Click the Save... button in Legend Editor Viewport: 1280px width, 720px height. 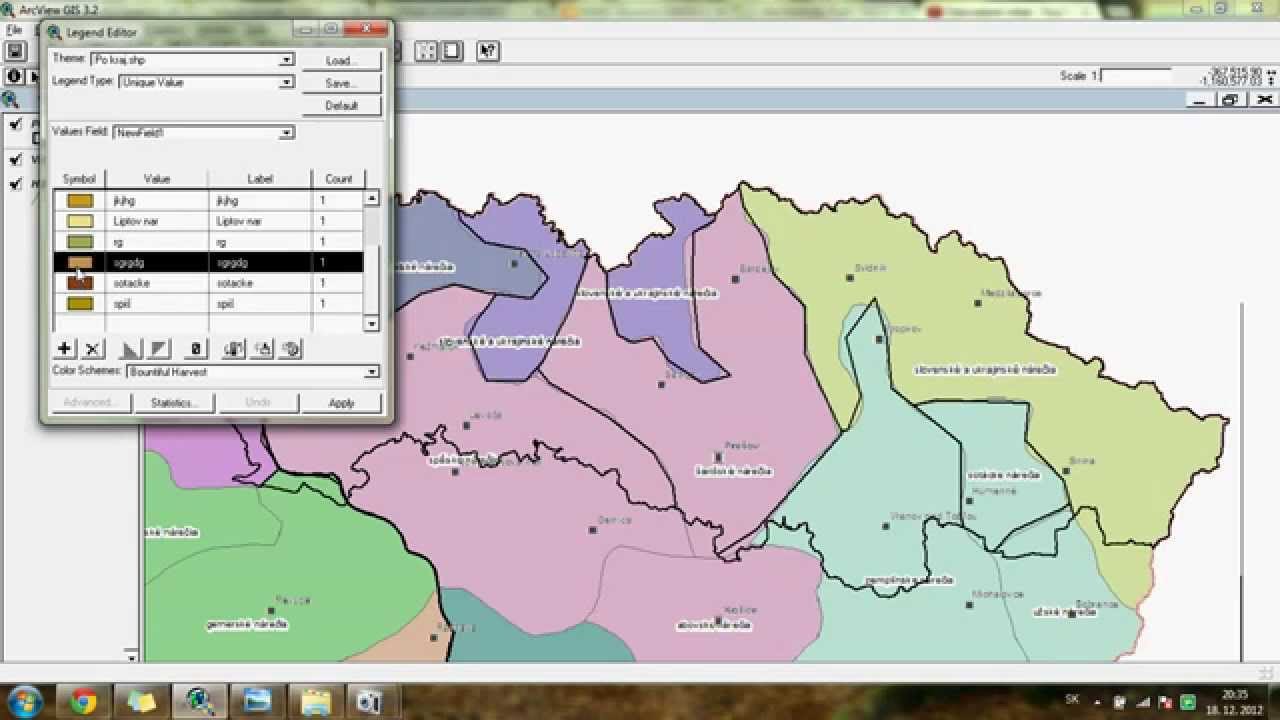tap(341, 83)
